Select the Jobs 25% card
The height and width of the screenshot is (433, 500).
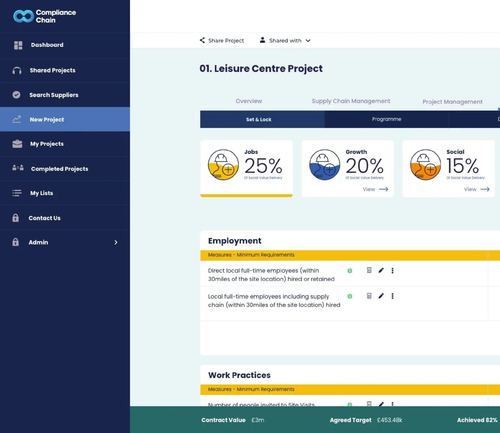tap(246, 168)
